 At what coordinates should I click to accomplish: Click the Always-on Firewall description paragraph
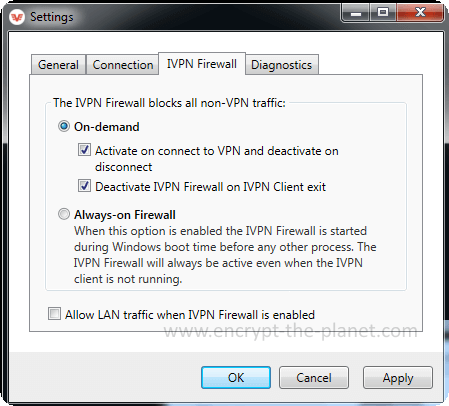click(225, 255)
